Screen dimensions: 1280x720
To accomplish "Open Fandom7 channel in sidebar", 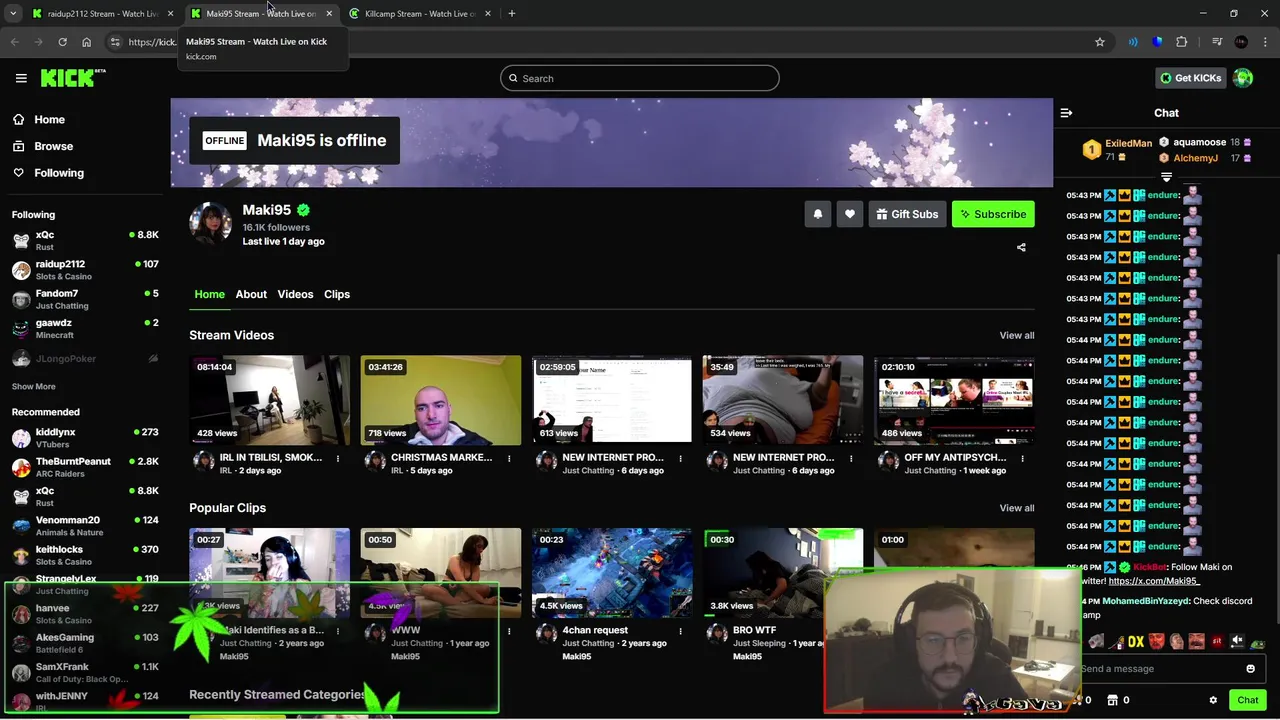I will tap(85, 299).
